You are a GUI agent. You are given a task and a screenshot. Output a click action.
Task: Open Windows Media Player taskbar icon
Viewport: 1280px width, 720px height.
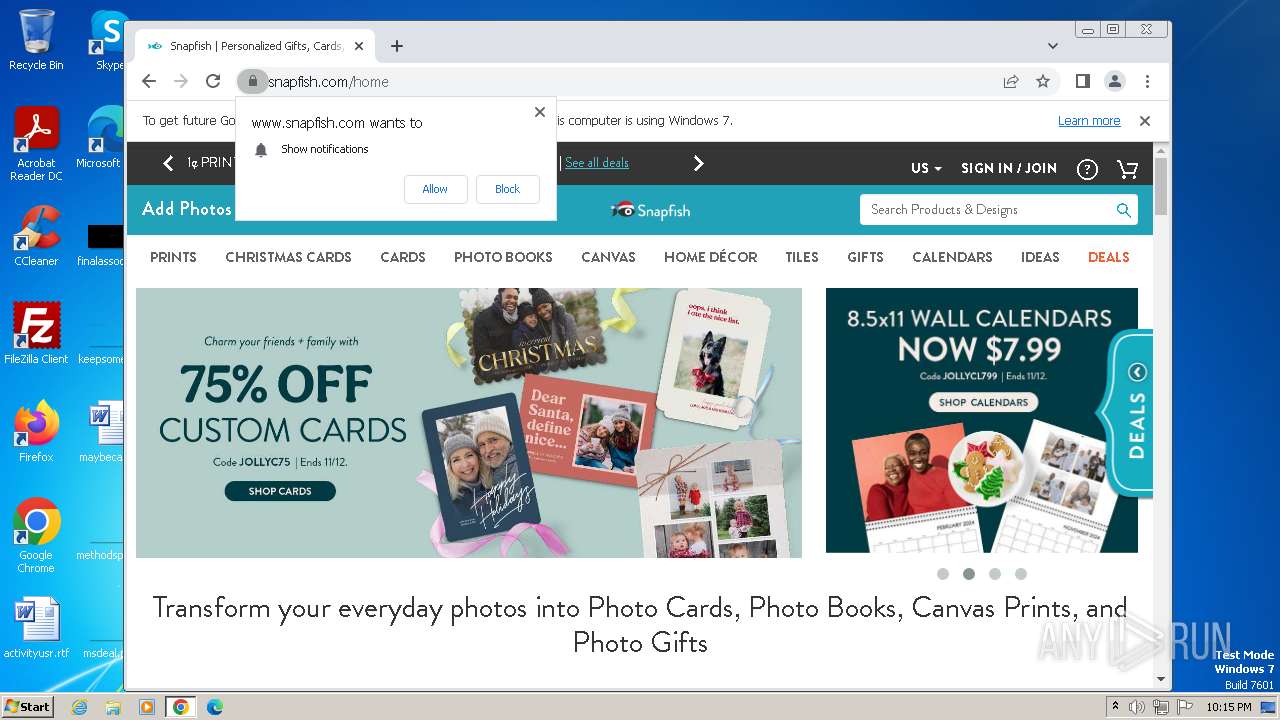146,707
